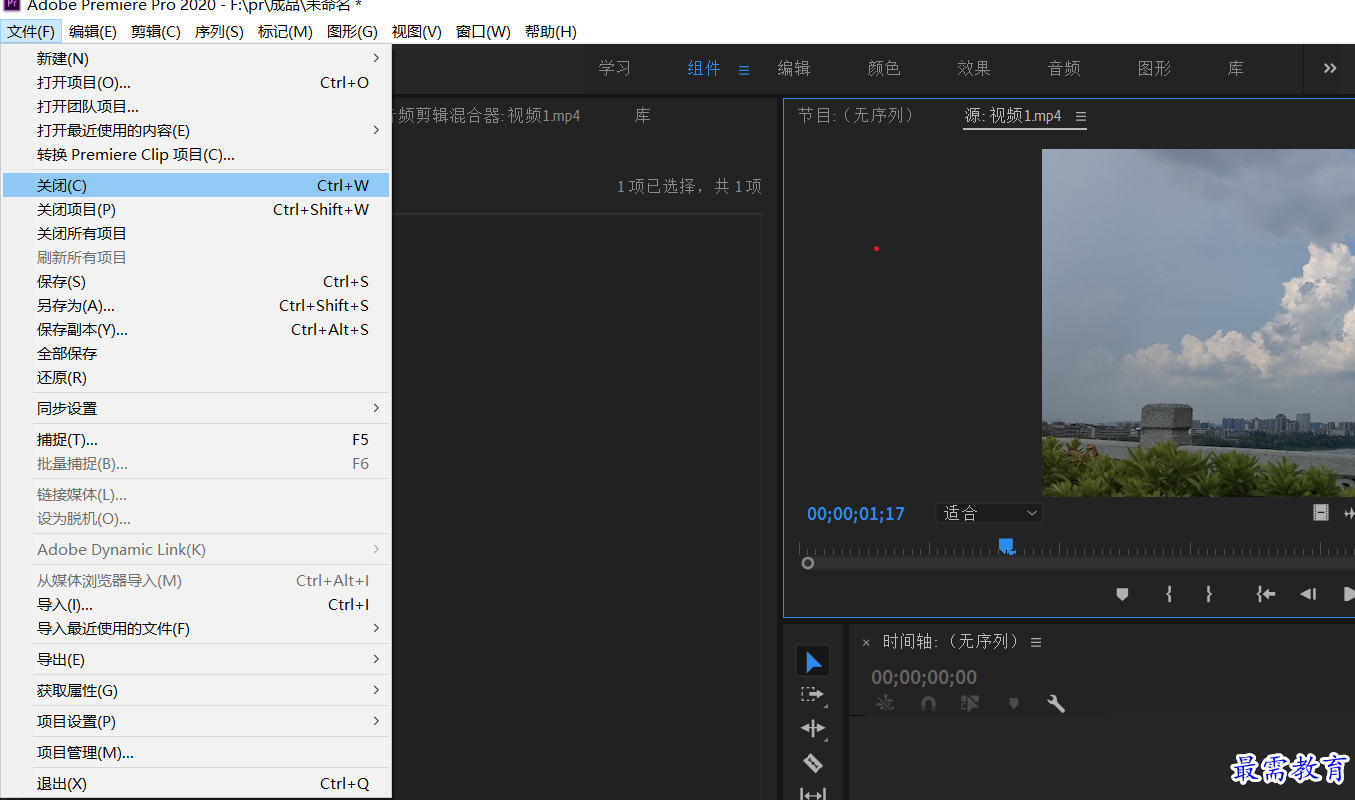Step back one frame in source monitor
This screenshot has width=1355, height=800.
(1308, 594)
